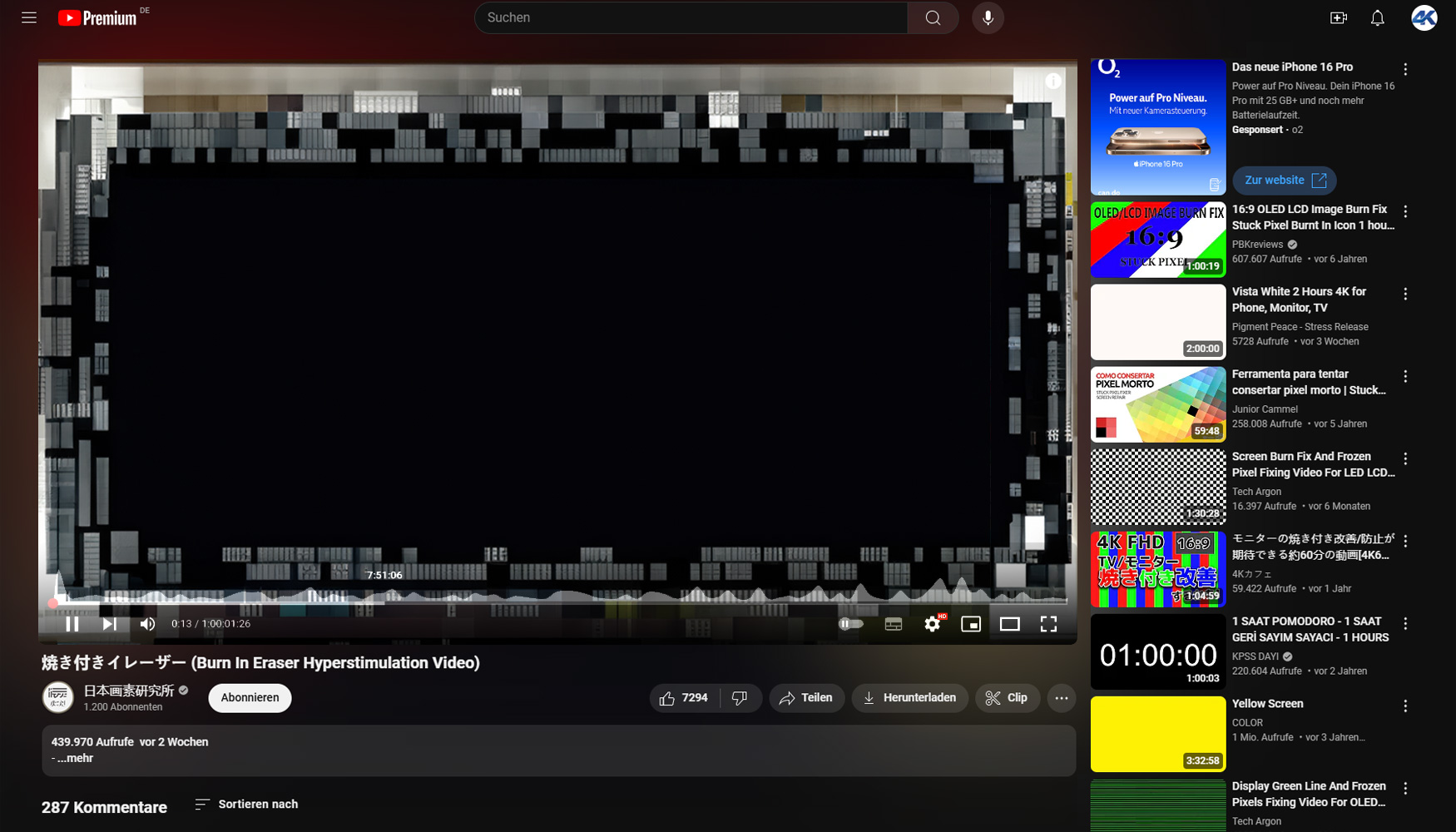1456x832 pixels.
Task: Open the PBKreviews channel name
Action: point(1257,245)
